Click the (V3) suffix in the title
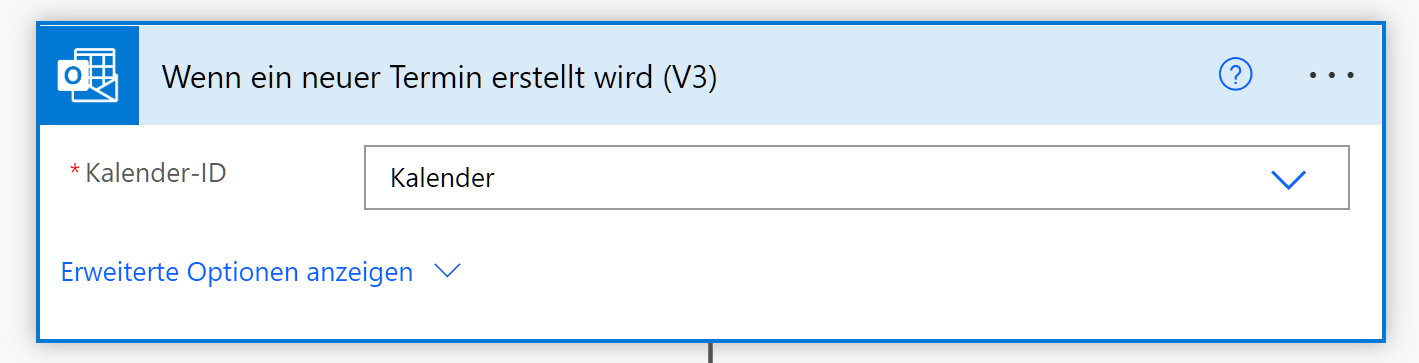This screenshot has height=363, width=1419. 691,77
